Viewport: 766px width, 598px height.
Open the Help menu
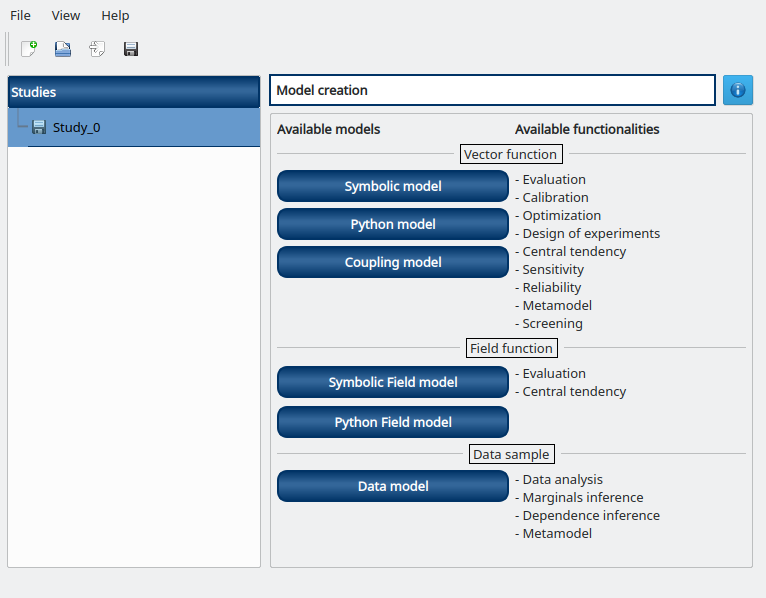click(115, 15)
